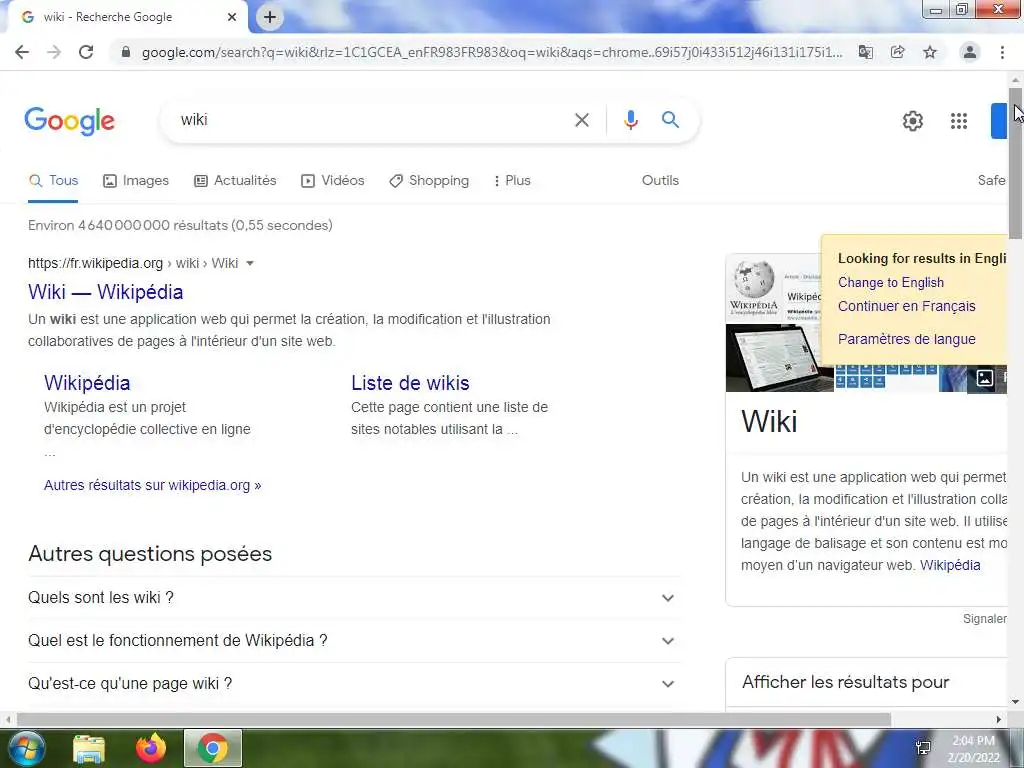Open more images icon in panel
Screen dimensions: 1024x768
tap(984, 377)
